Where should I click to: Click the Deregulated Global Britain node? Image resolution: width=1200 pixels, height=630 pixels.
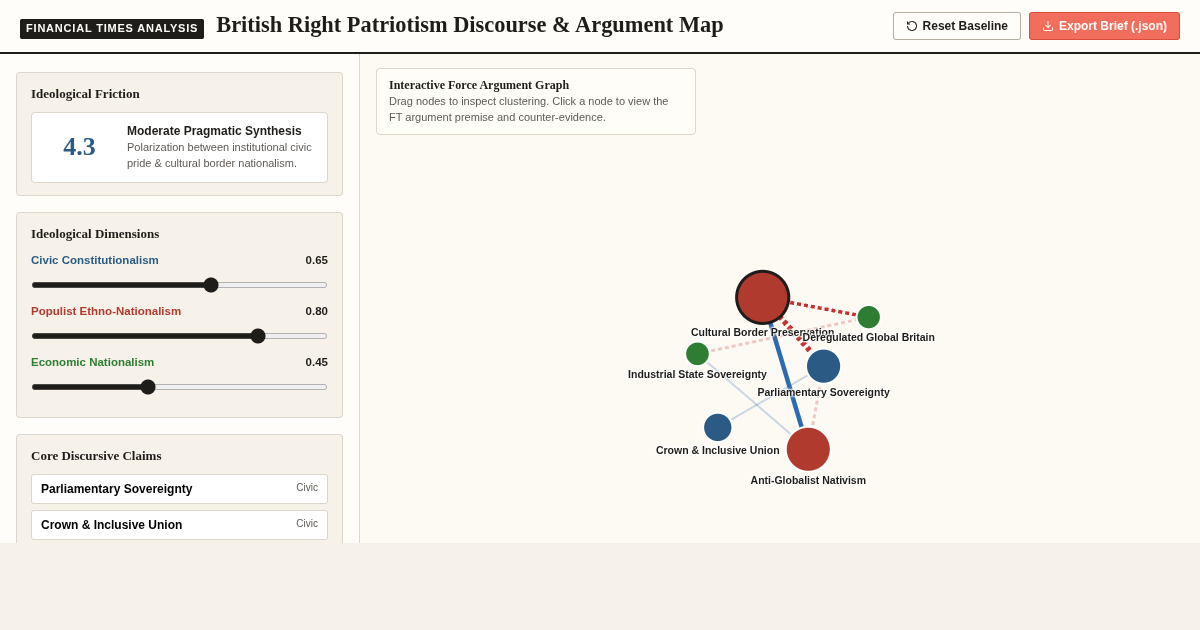[868, 317]
